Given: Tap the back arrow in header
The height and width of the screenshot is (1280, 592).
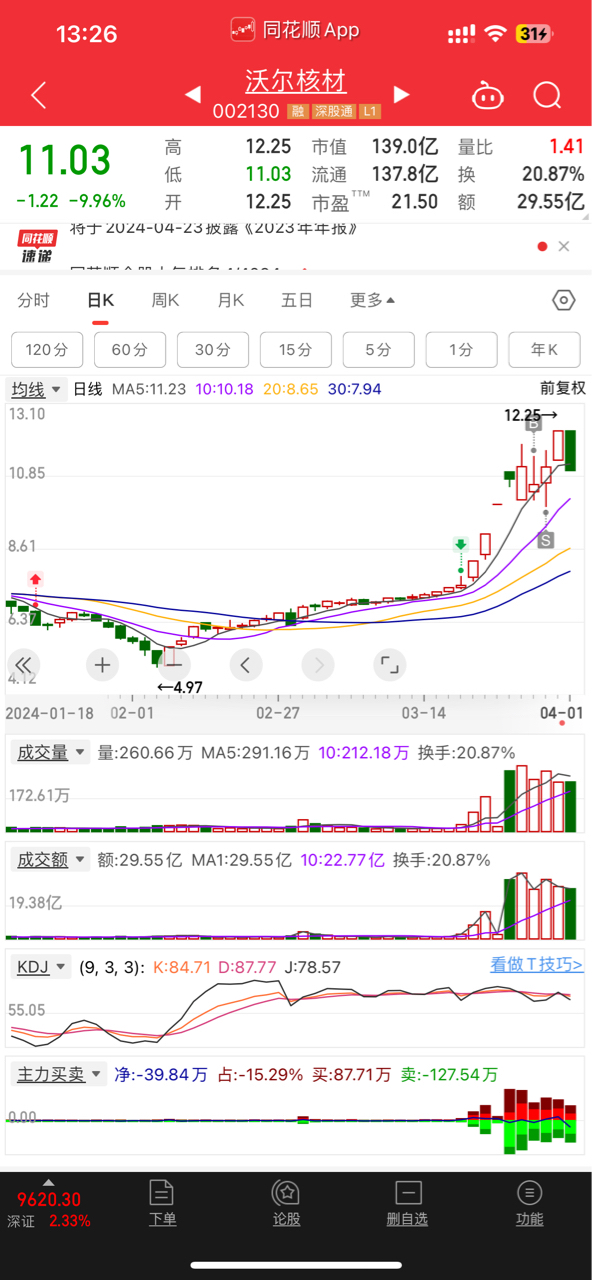Looking at the screenshot, I should [x=39, y=96].
